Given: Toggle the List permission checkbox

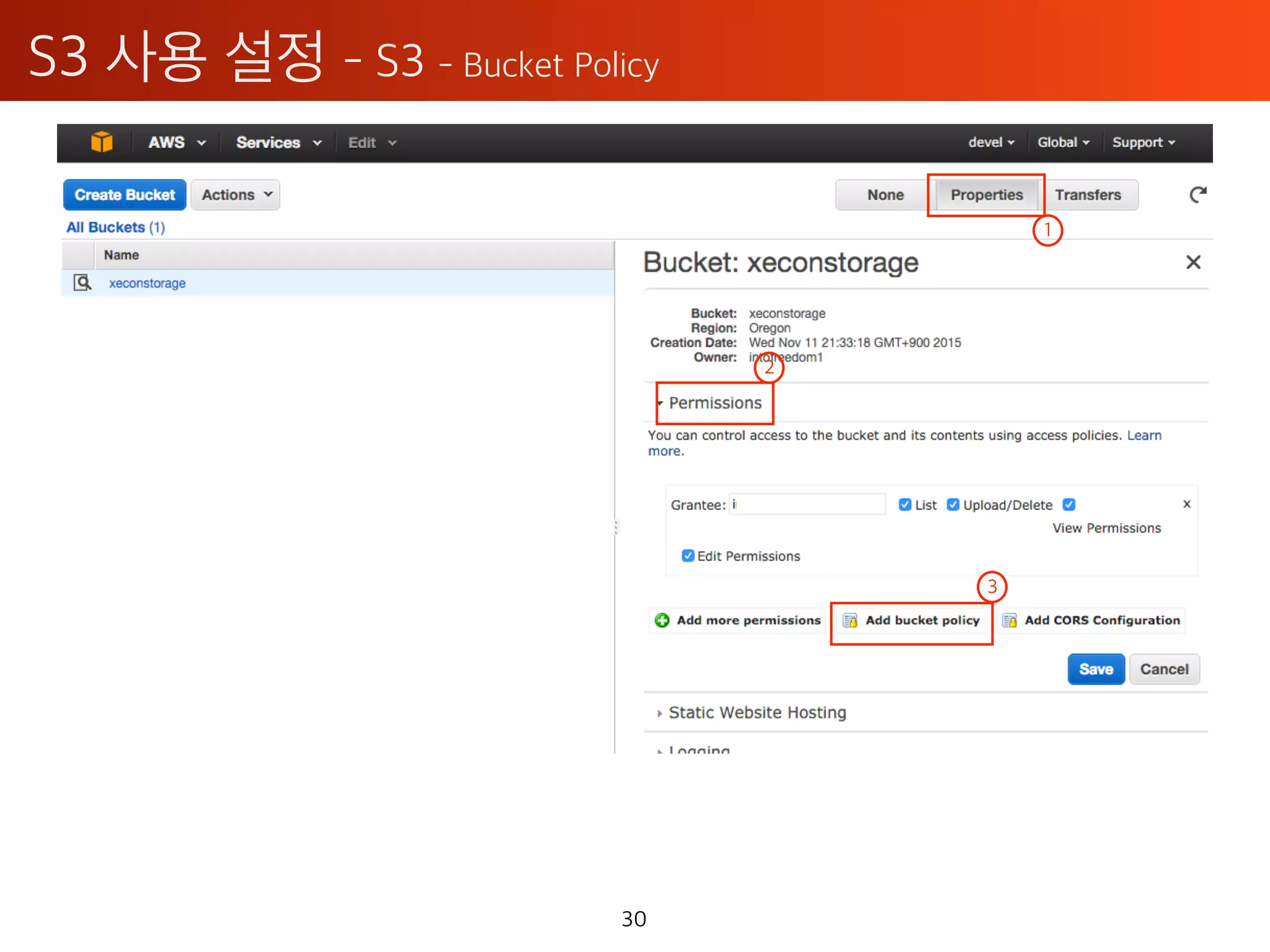Looking at the screenshot, I should (905, 505).
